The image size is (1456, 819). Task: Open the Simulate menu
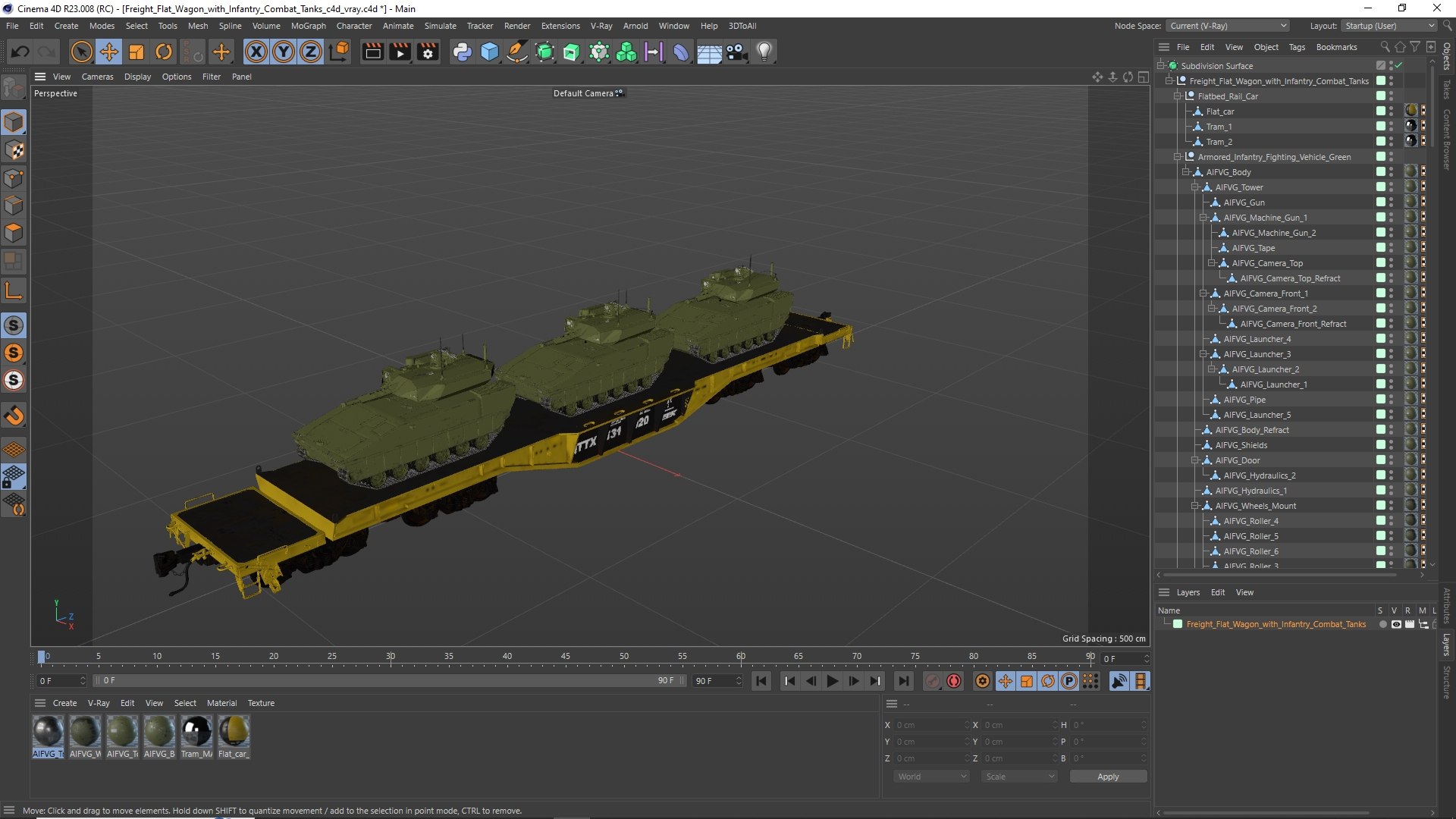(x=440, y=26)
